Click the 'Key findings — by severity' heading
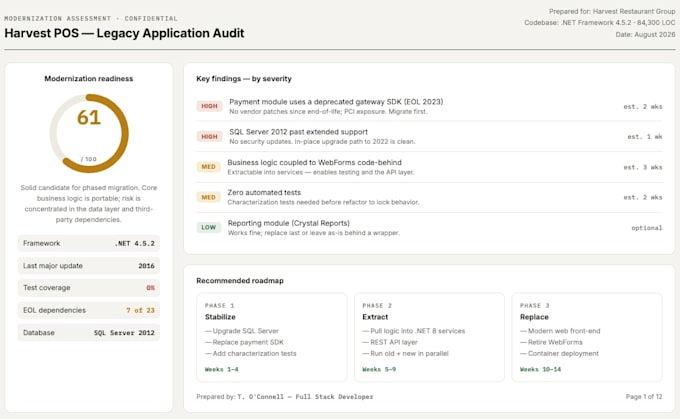The height and width of the screenshot is (419, 680). pos(244,79)
